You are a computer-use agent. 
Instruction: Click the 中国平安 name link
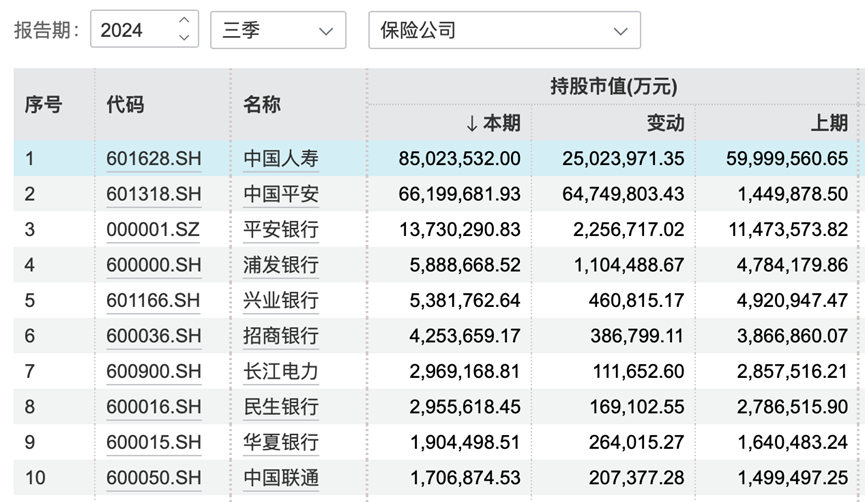280,193
